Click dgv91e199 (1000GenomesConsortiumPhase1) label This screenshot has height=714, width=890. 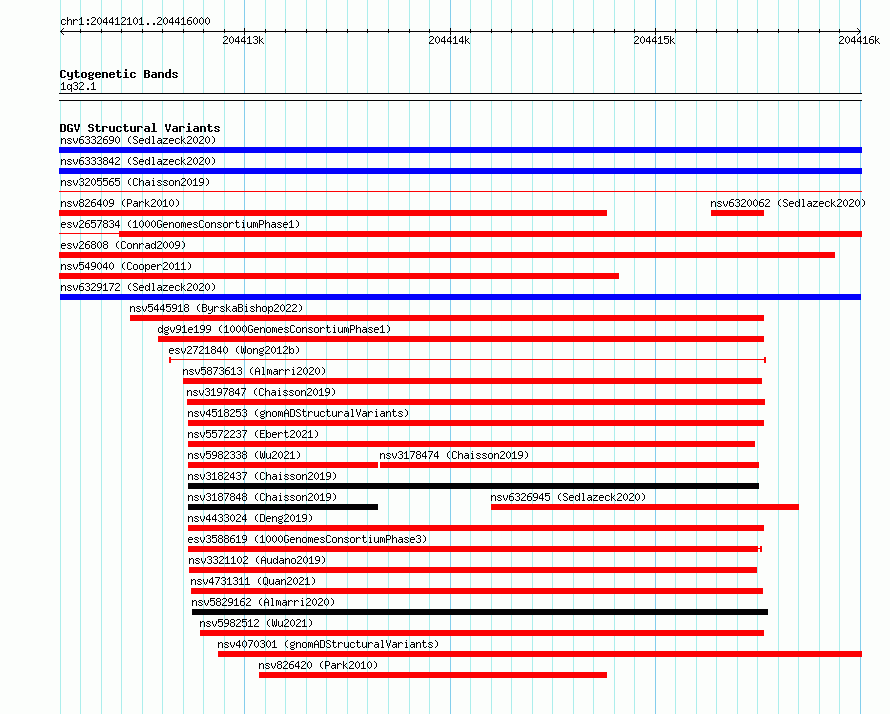(274, 329)
